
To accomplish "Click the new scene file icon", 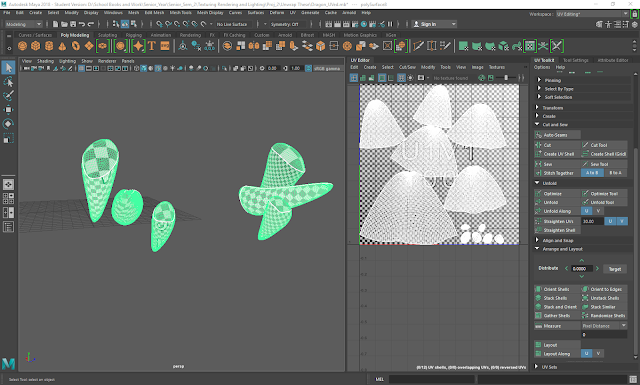I will click(x=56, y=24).
